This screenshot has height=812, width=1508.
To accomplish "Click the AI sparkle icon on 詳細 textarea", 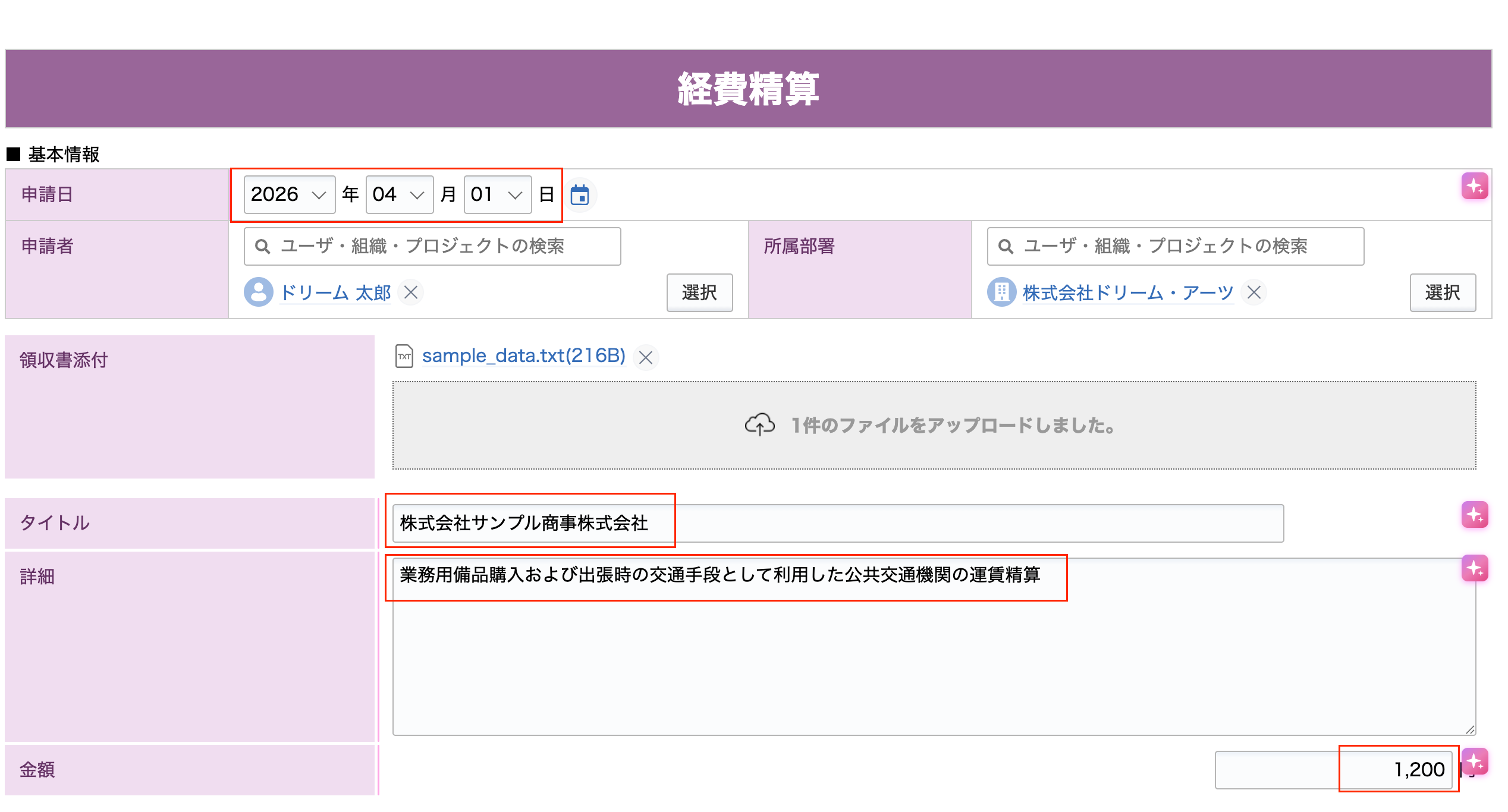I will (x=1475, y=568).
